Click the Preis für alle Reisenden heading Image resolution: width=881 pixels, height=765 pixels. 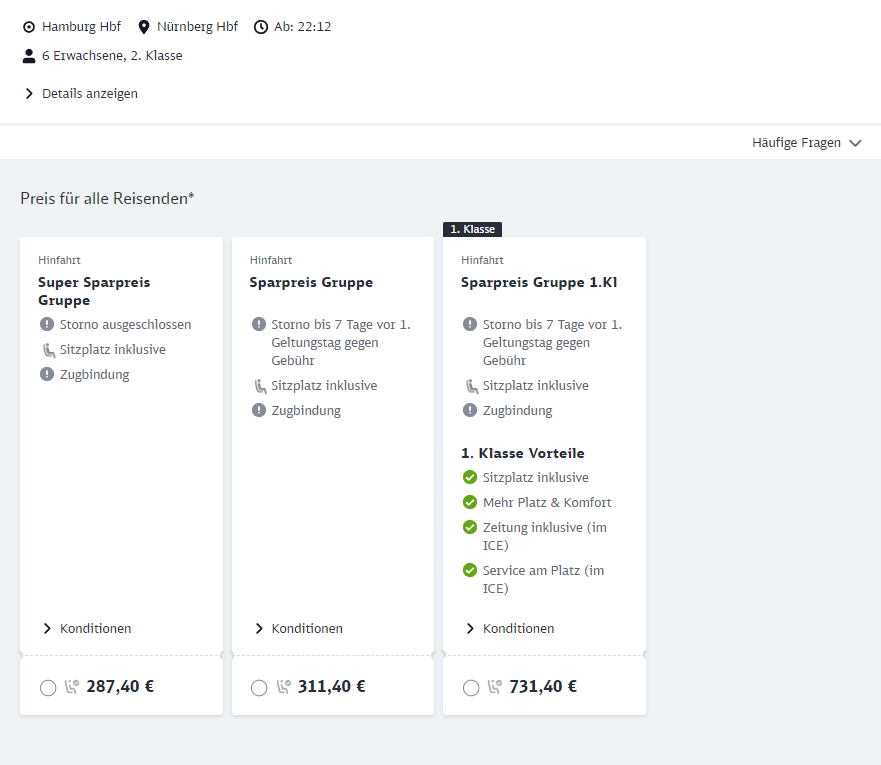point(107,198)
